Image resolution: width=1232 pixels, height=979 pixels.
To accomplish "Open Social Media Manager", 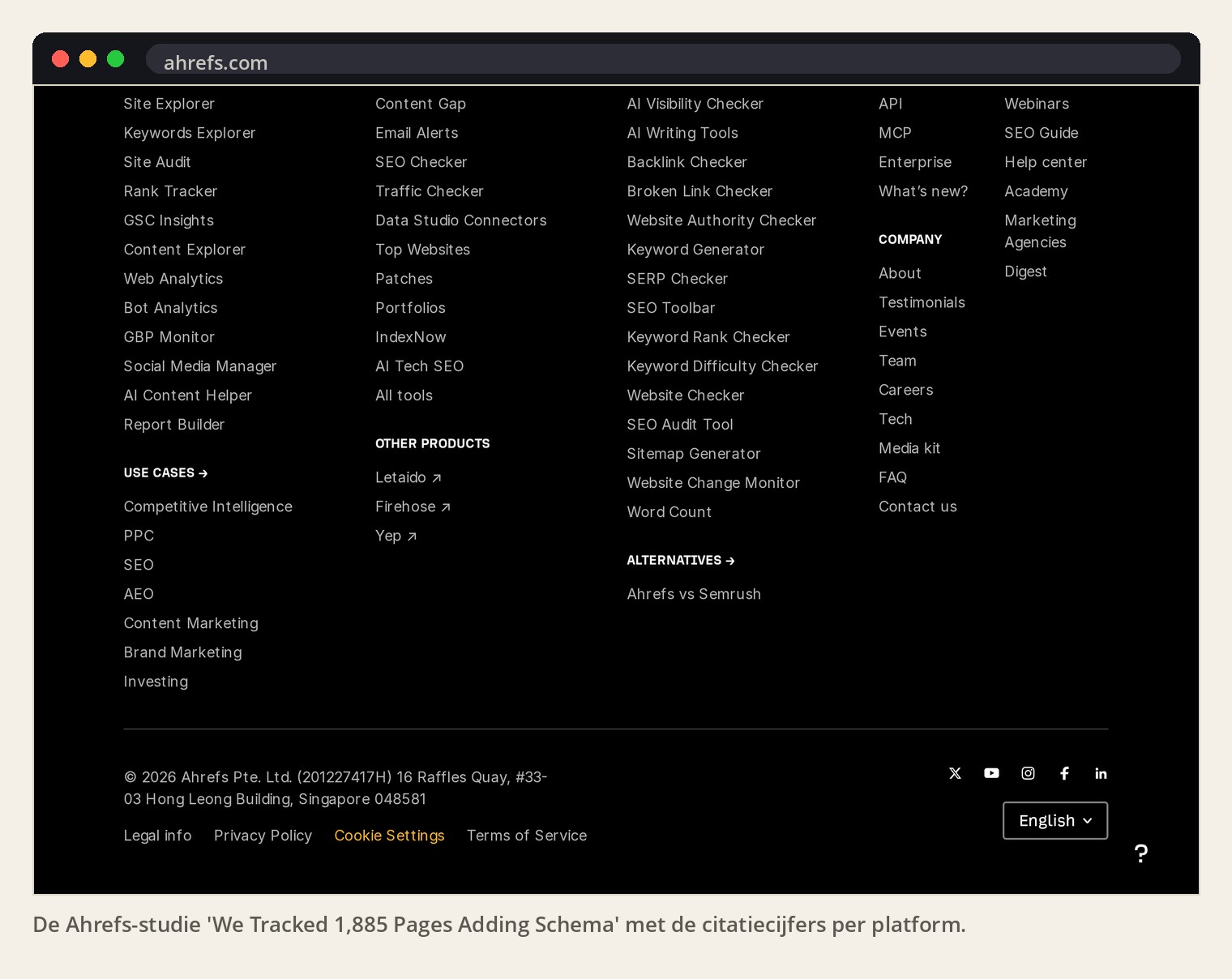I will 200,366.
